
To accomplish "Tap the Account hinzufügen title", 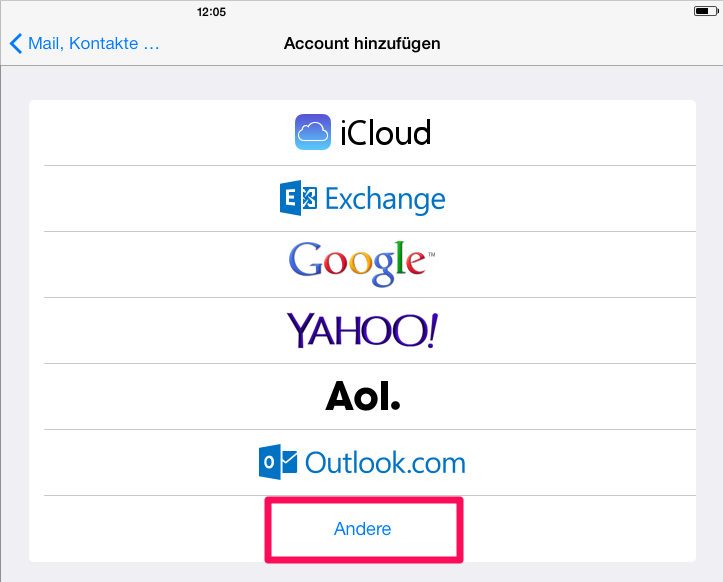I will click(x=362, y=43).
